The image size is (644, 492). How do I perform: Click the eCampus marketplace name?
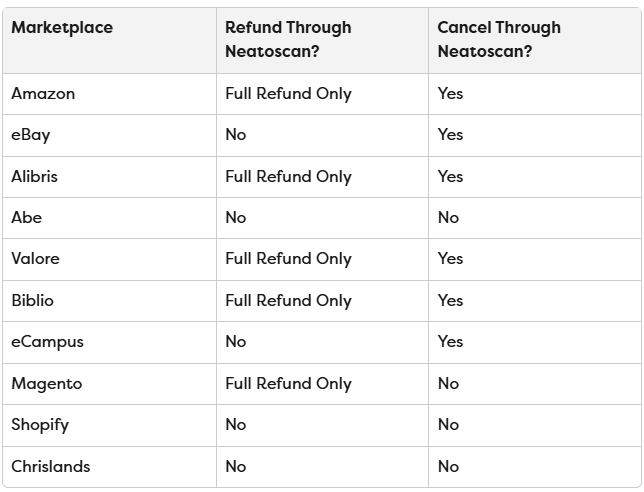47,342
